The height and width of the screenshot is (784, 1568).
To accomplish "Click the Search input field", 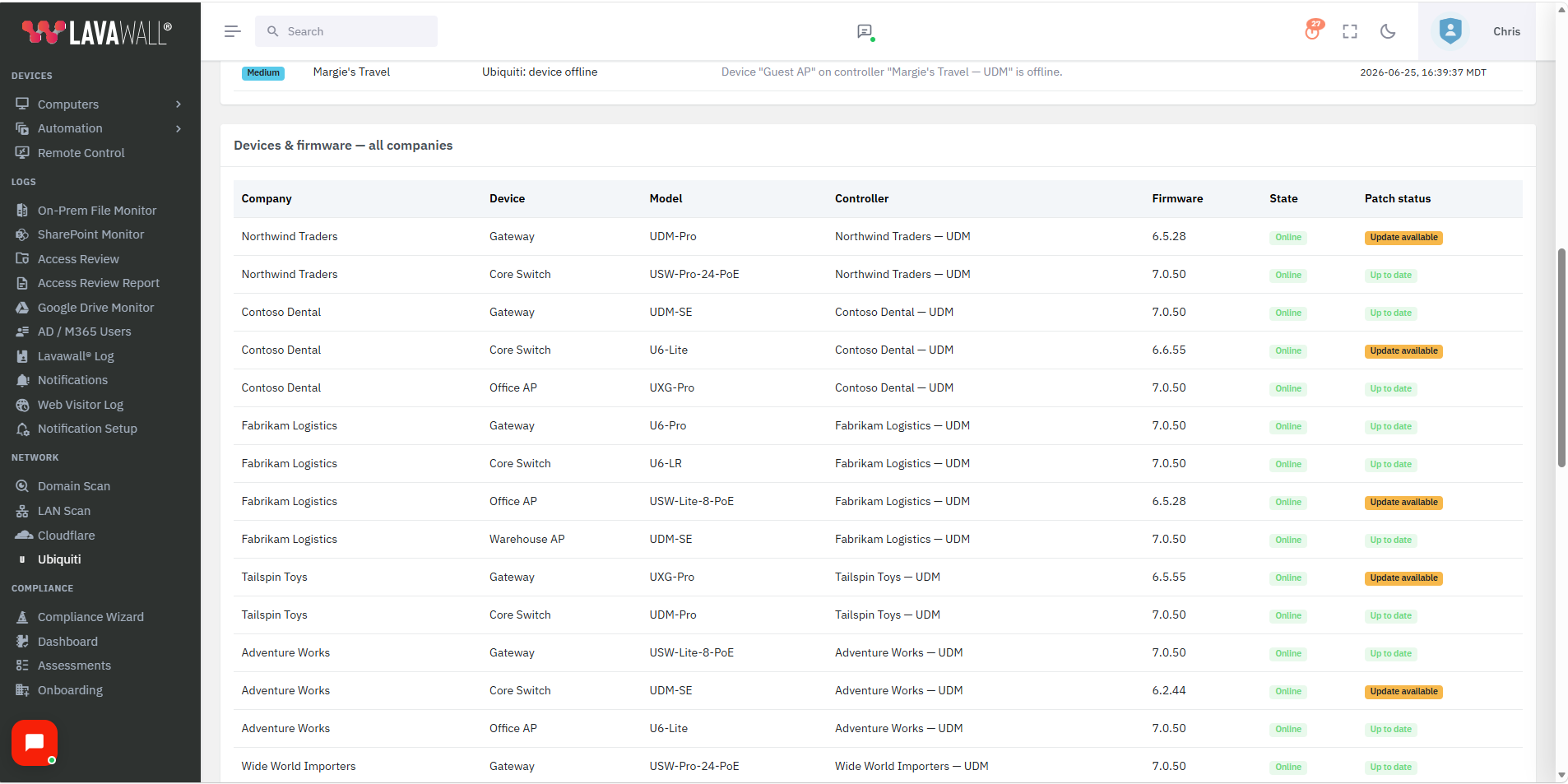I will pyautogui.click(x=346, y=31).
